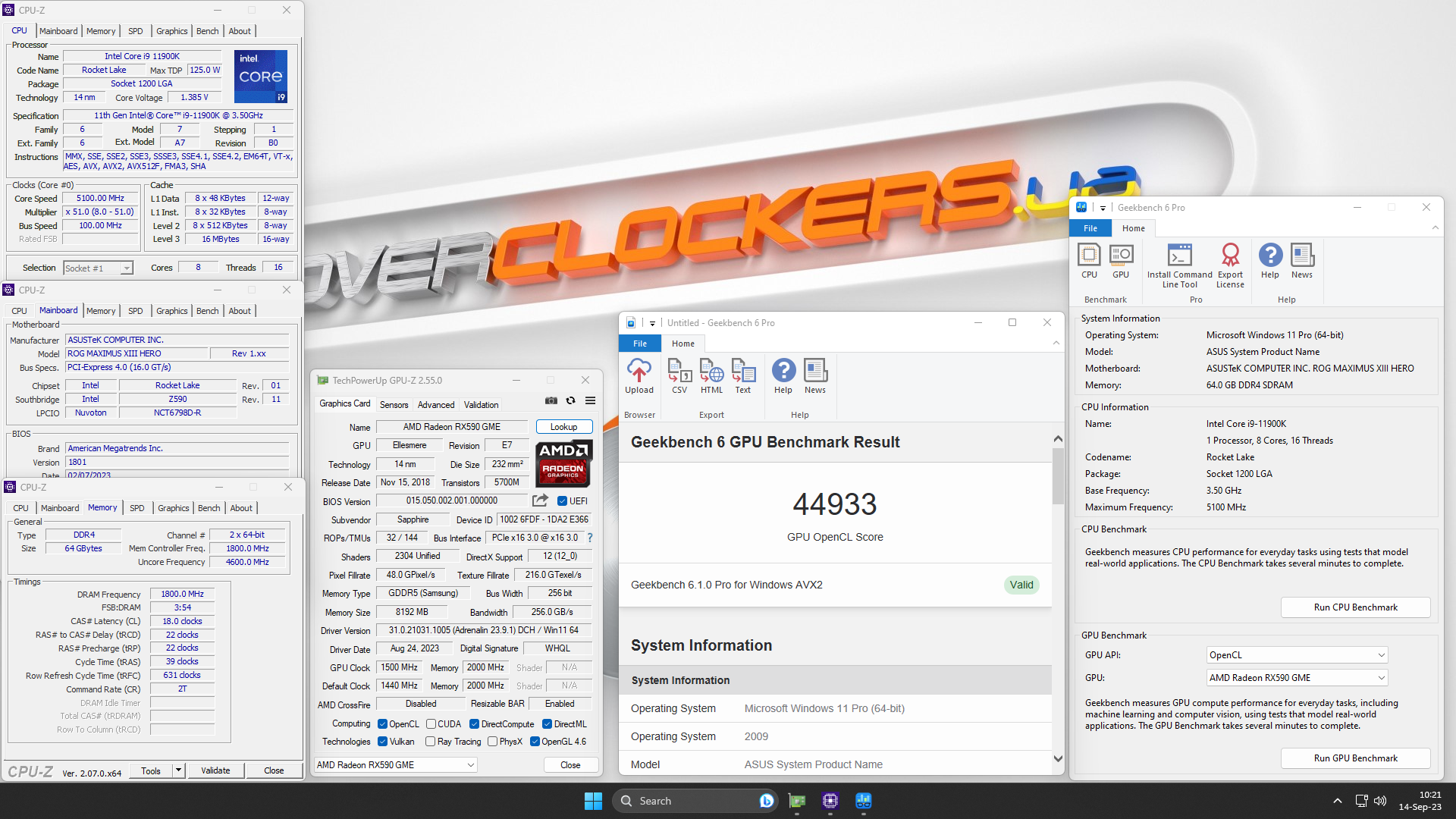Screen dimensions: 1456x819
Task: Open Help in Untitled Geekbench window
Action: click(x=783, y=376)
